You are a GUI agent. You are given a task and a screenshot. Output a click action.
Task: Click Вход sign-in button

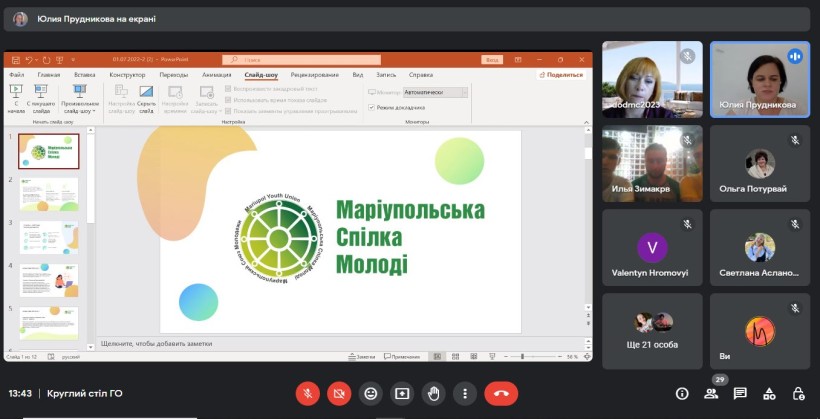point(492,60)
